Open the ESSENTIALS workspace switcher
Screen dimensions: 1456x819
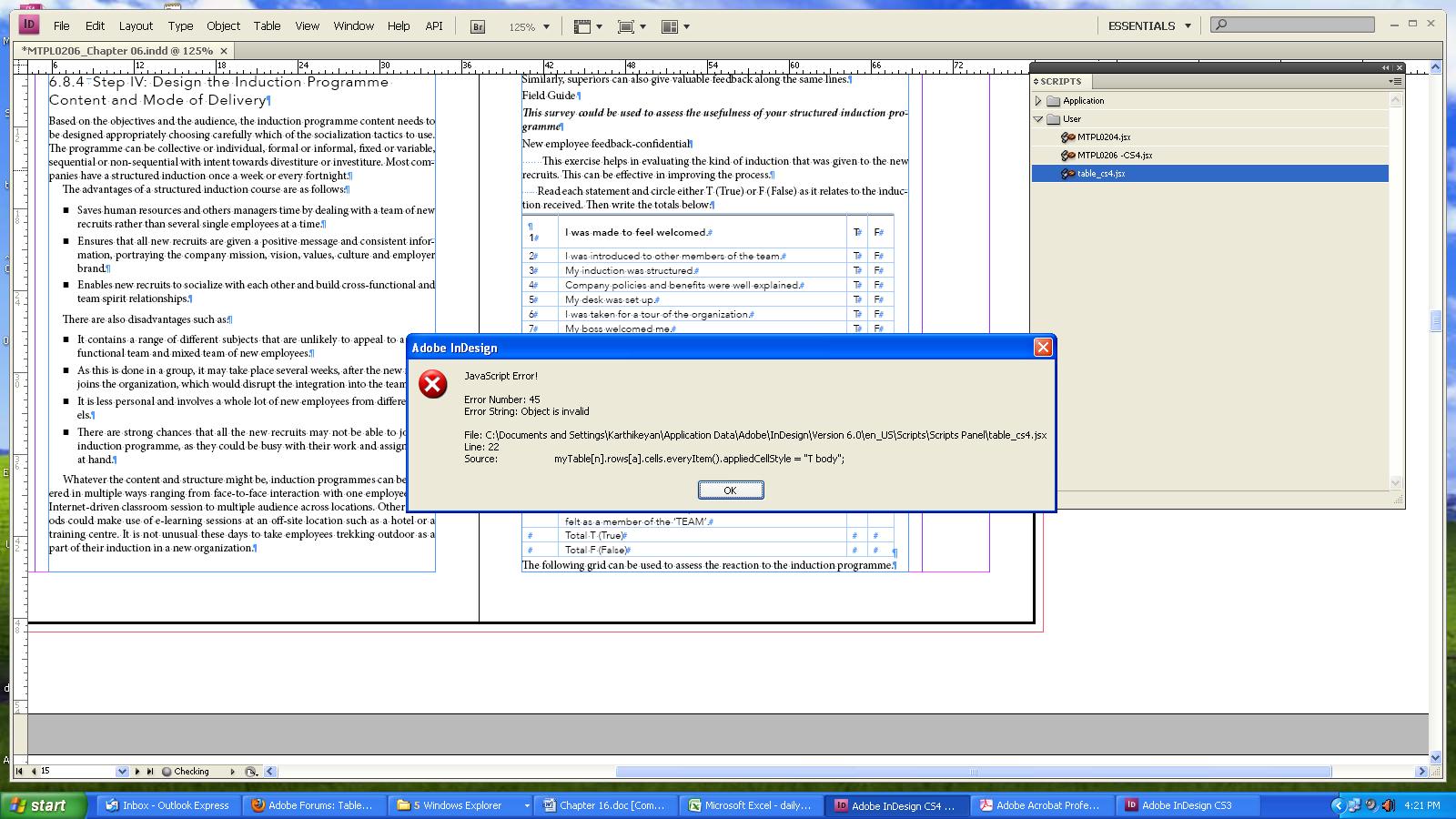coord(1149,25)
